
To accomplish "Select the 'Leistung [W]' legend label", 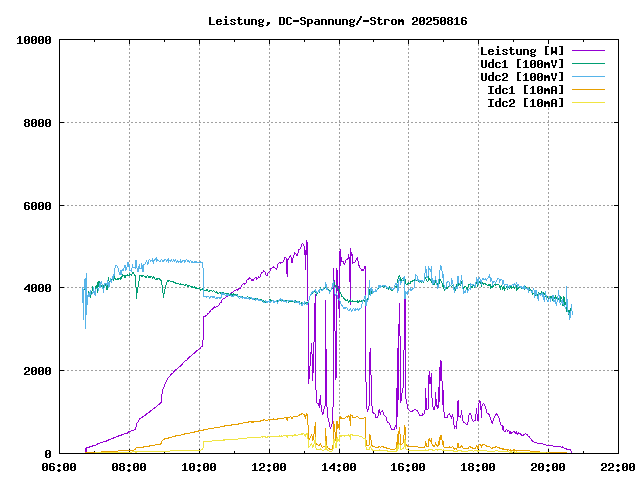I will (x=522, y=50).
